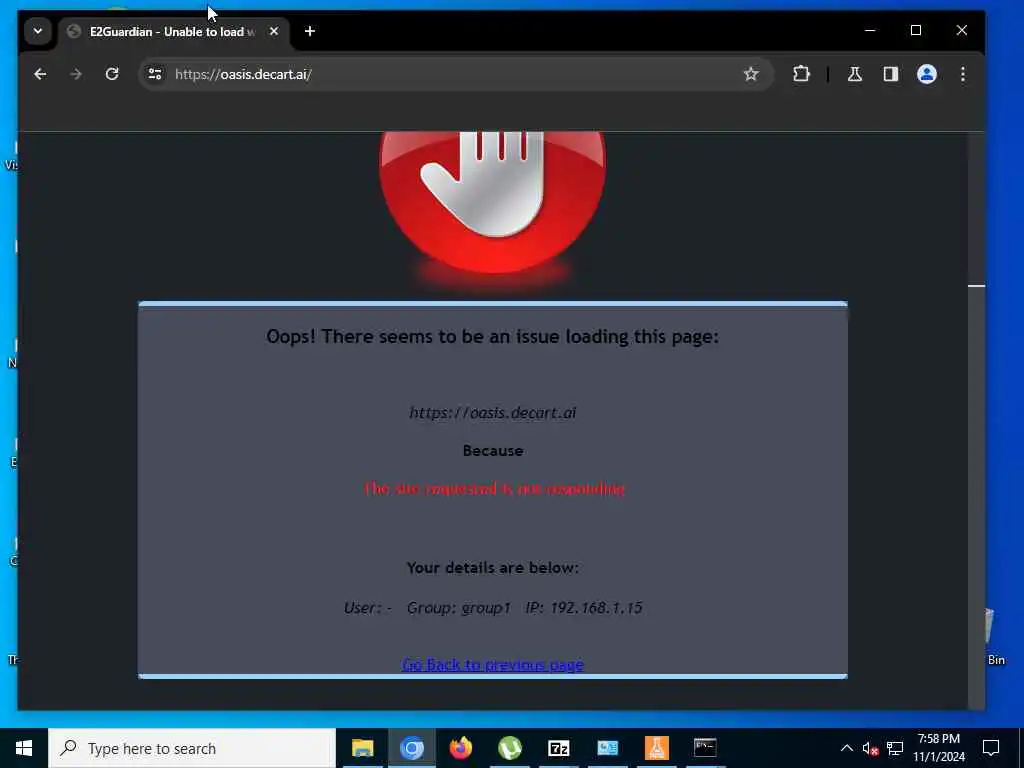Select the Group: group1 text
This screenshot has width=1024, height=768.
pos(458,608)
